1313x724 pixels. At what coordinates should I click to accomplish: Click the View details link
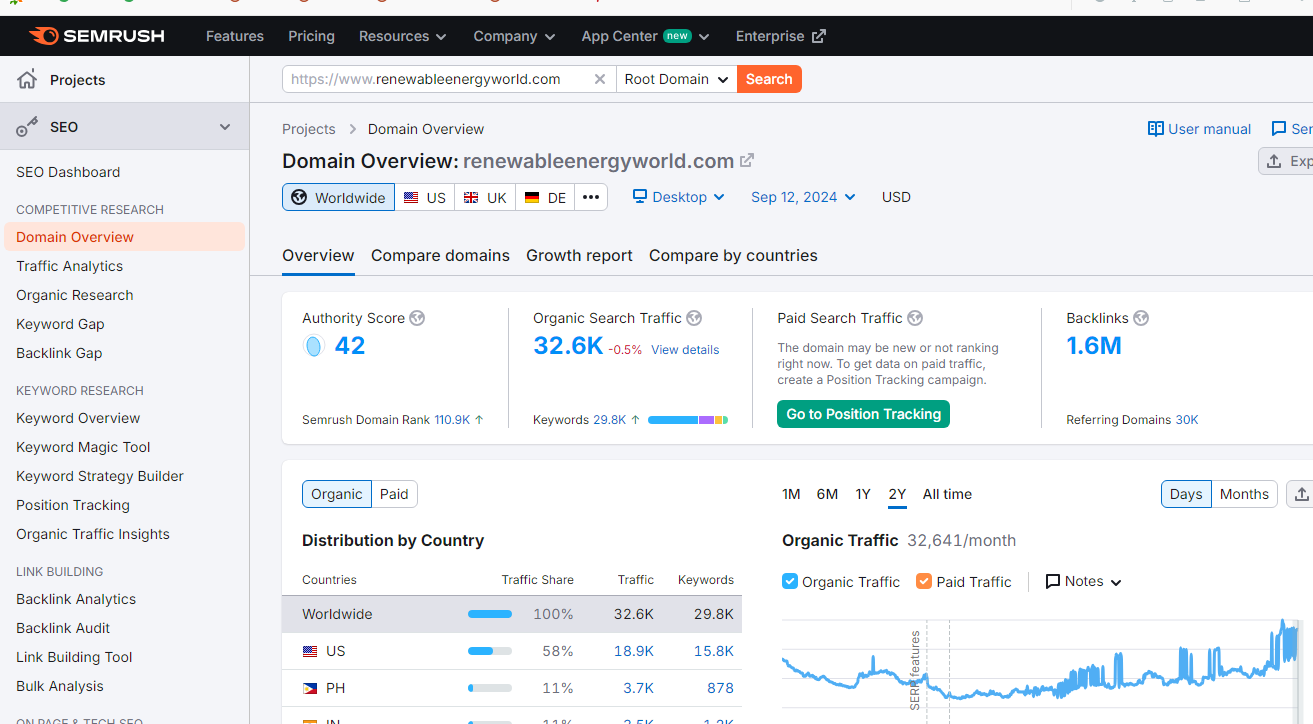pyautogui.click(x=685, y=350)
